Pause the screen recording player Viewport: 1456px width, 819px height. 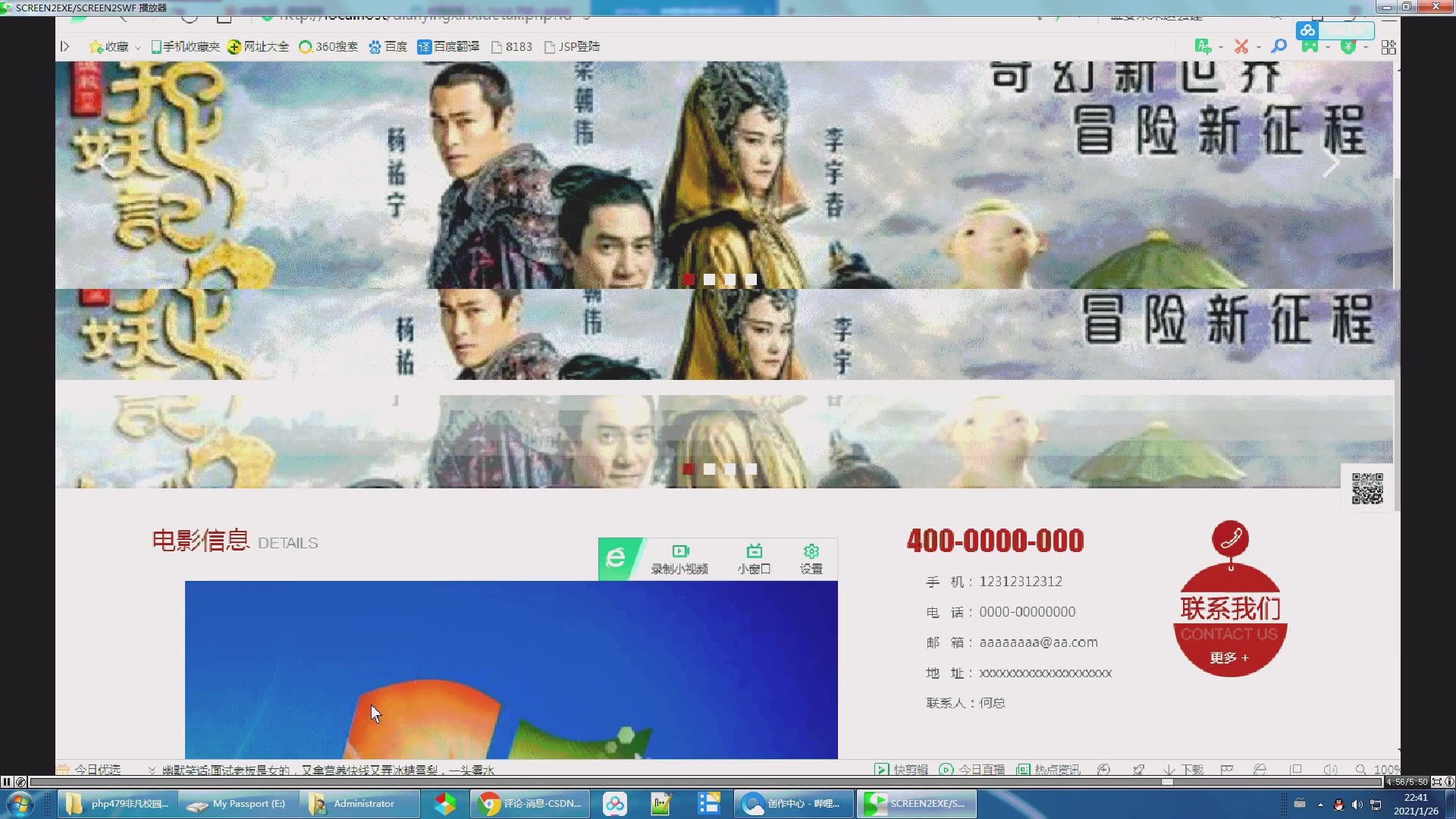pyautogui.click(x=7, y=782)
